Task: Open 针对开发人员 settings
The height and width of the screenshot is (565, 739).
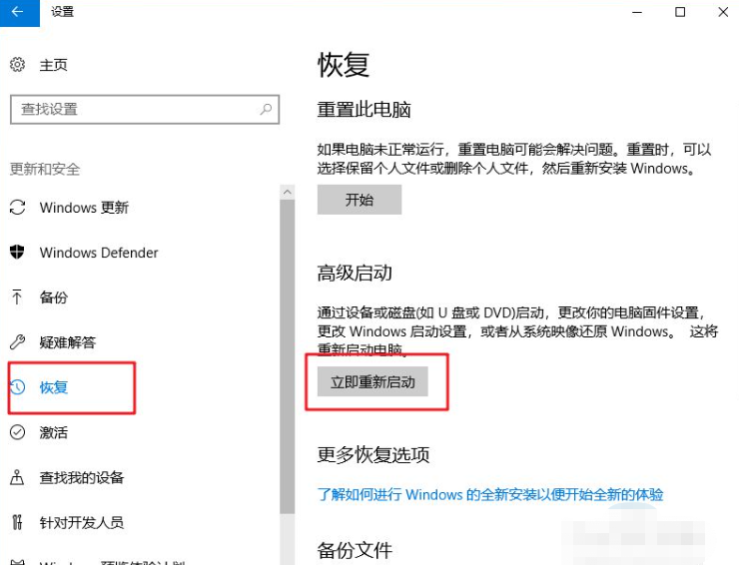Action: click(x=82, y=523)
